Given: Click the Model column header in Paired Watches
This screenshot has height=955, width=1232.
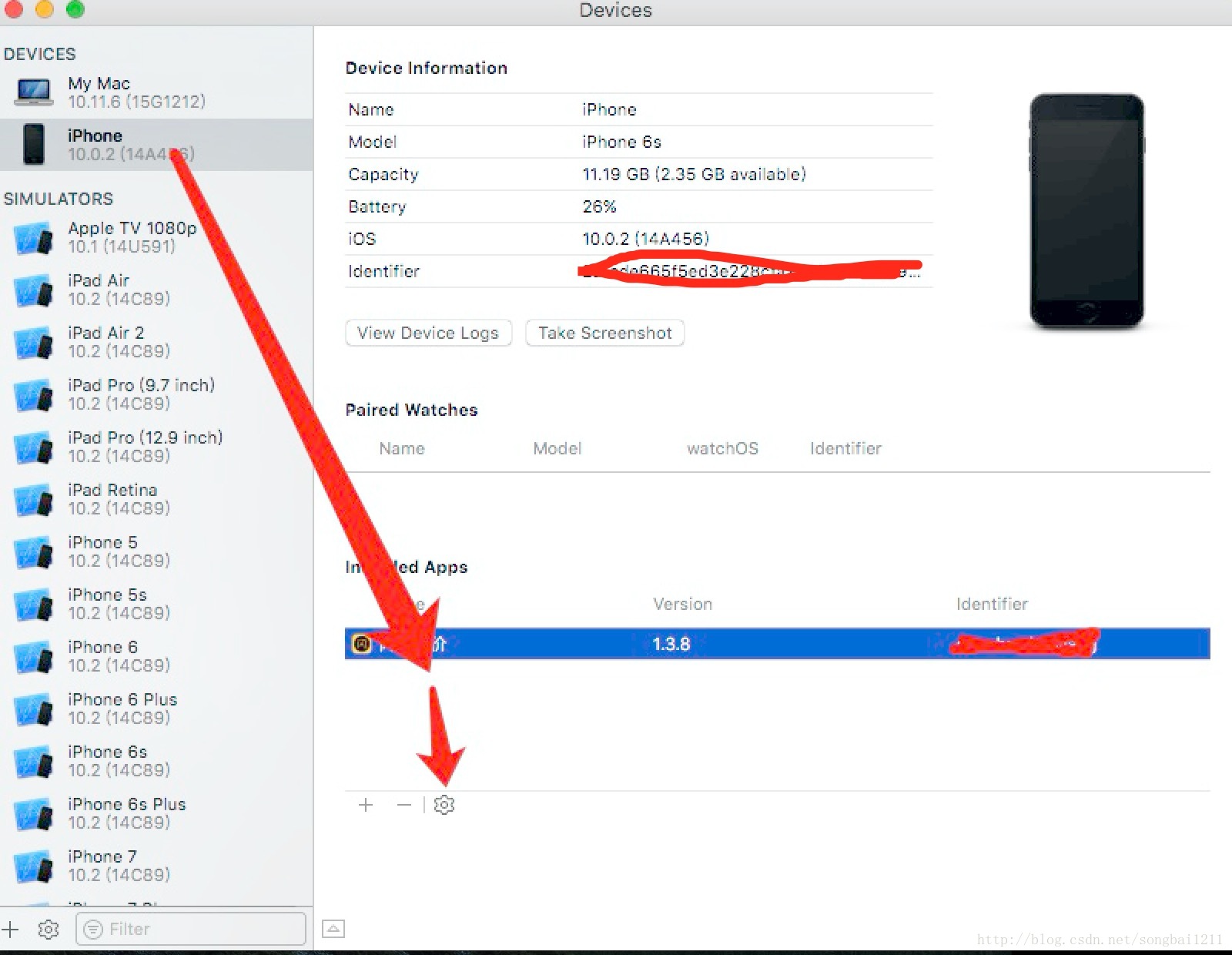Looking at the screenshot, I should click(557, 448).
